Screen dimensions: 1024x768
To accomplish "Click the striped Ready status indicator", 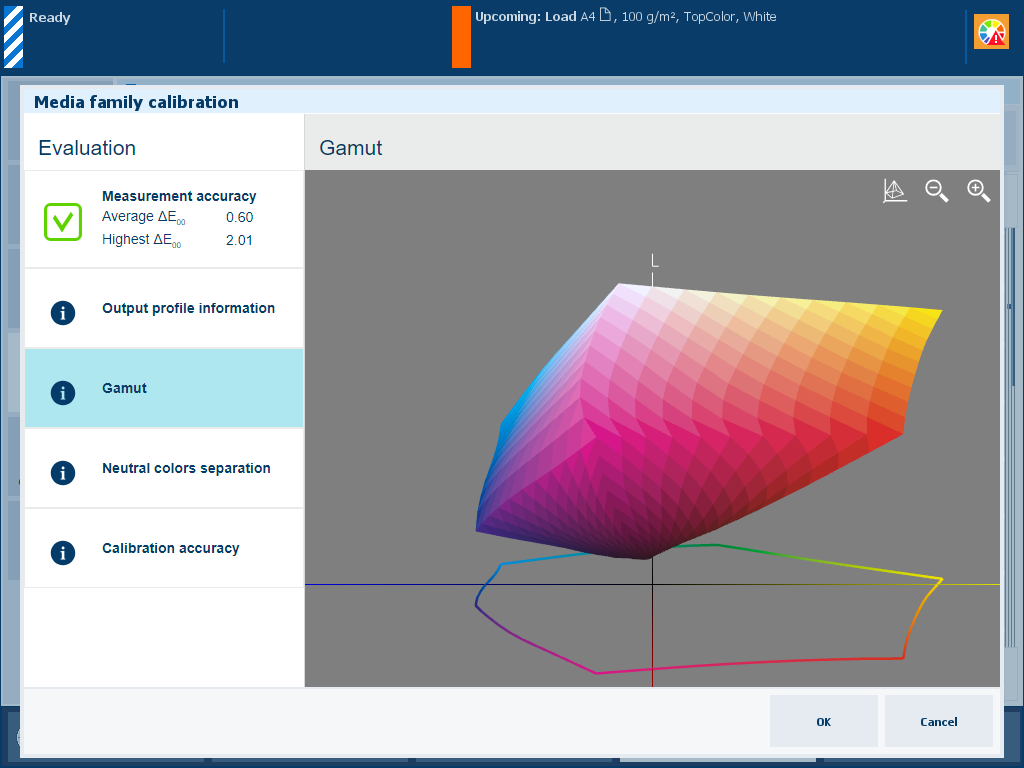I will coord(13,36).
